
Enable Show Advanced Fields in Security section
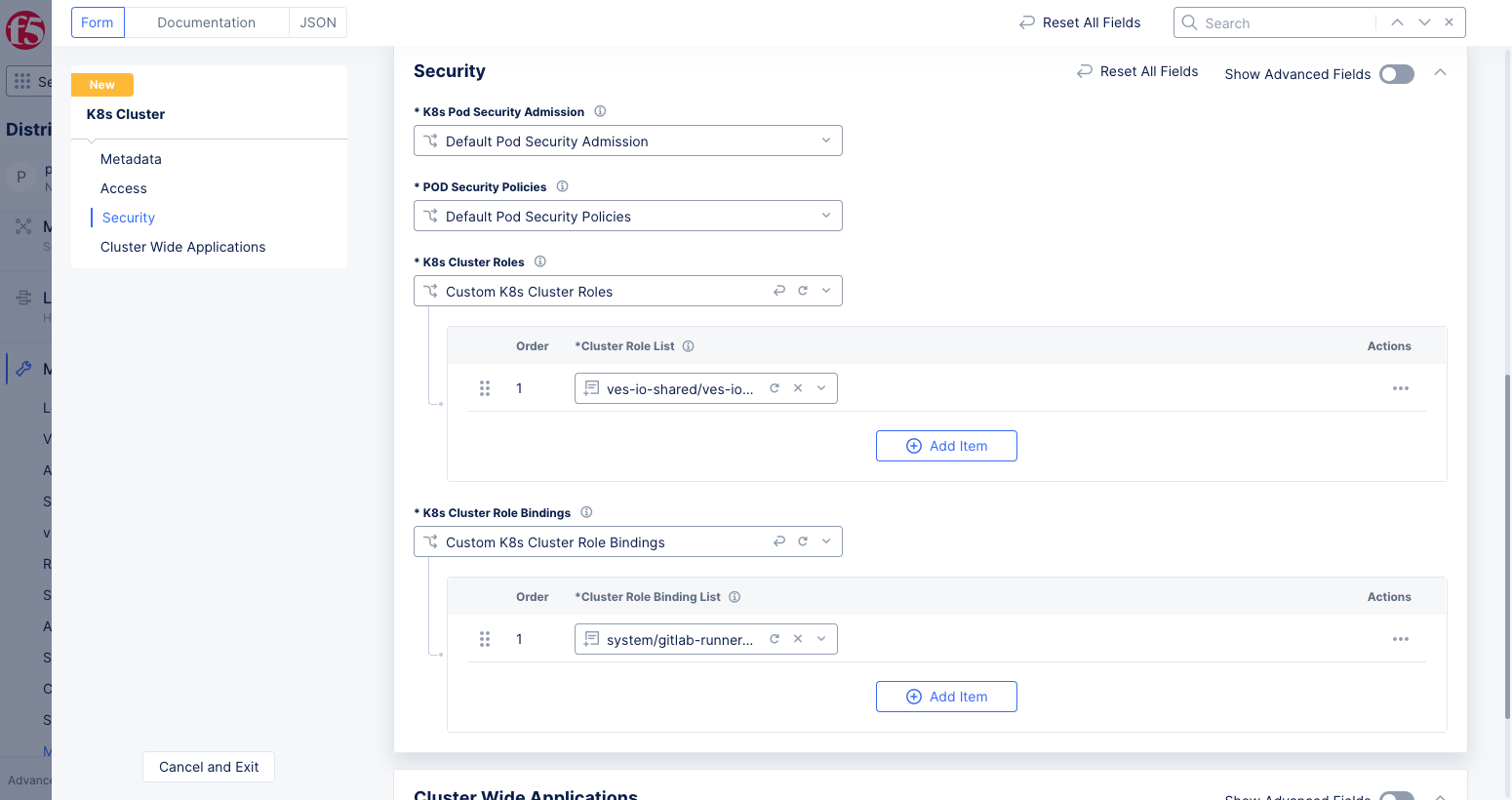tap(1396, 74)
